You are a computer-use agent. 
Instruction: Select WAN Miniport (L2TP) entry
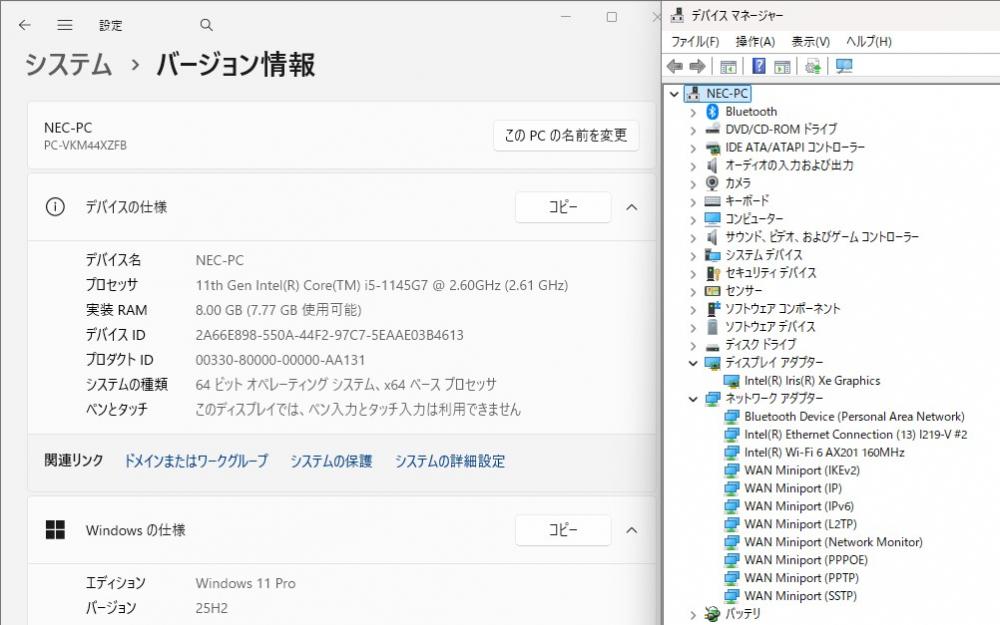[x=800, y=524]
